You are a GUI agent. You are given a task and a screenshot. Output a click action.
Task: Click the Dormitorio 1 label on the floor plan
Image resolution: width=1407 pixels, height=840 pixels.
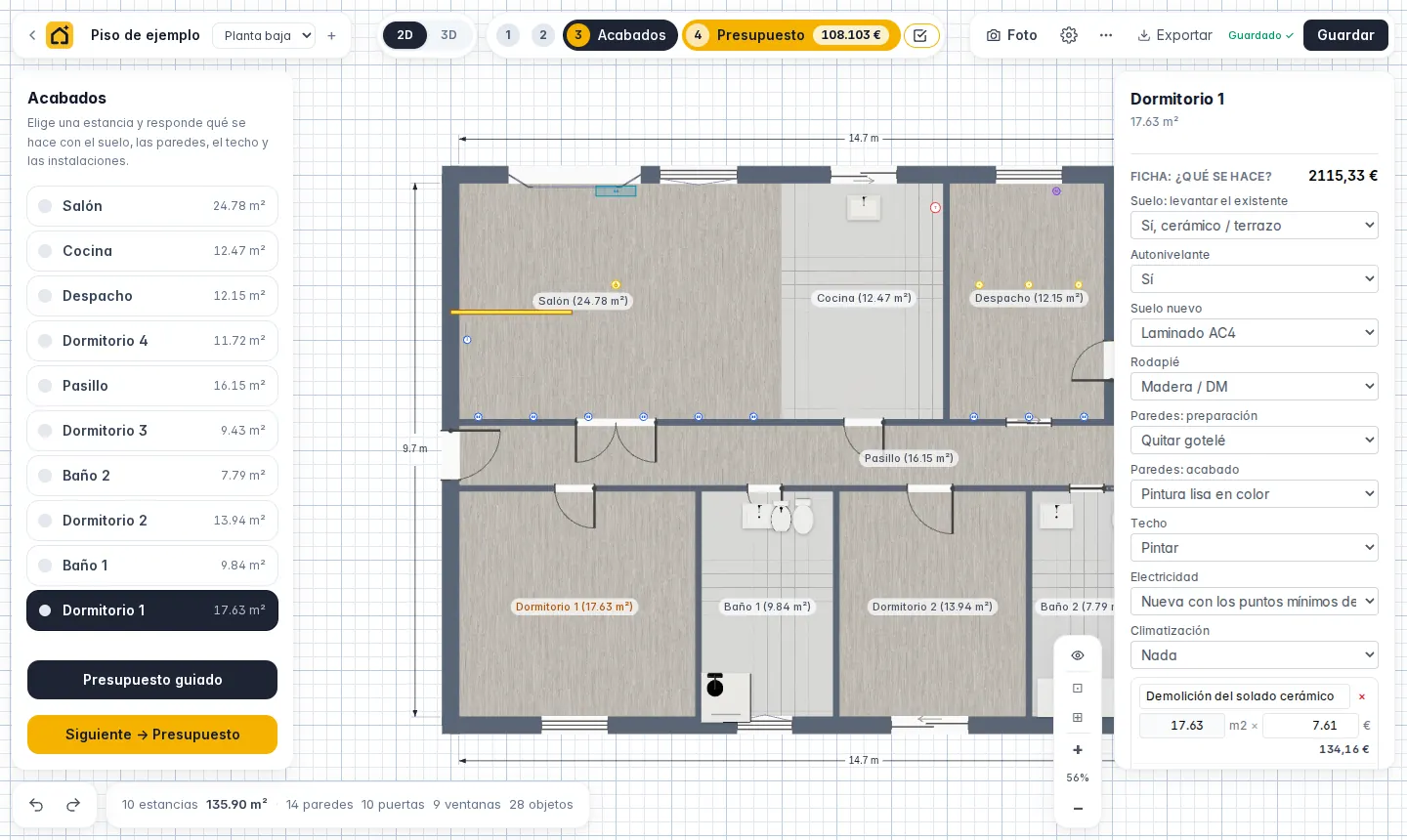tap(575, 607)
